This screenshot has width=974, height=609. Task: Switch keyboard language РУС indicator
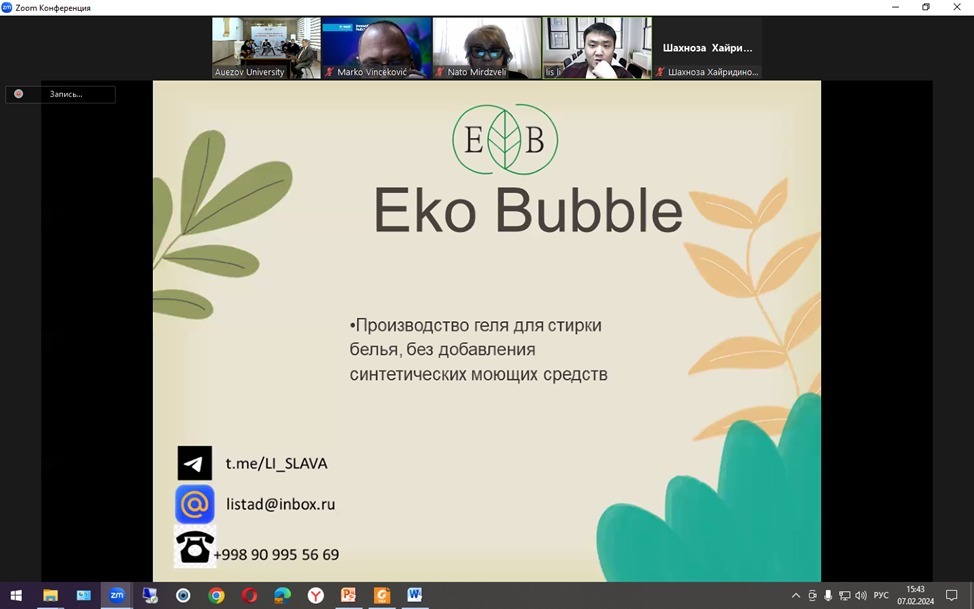881,595
